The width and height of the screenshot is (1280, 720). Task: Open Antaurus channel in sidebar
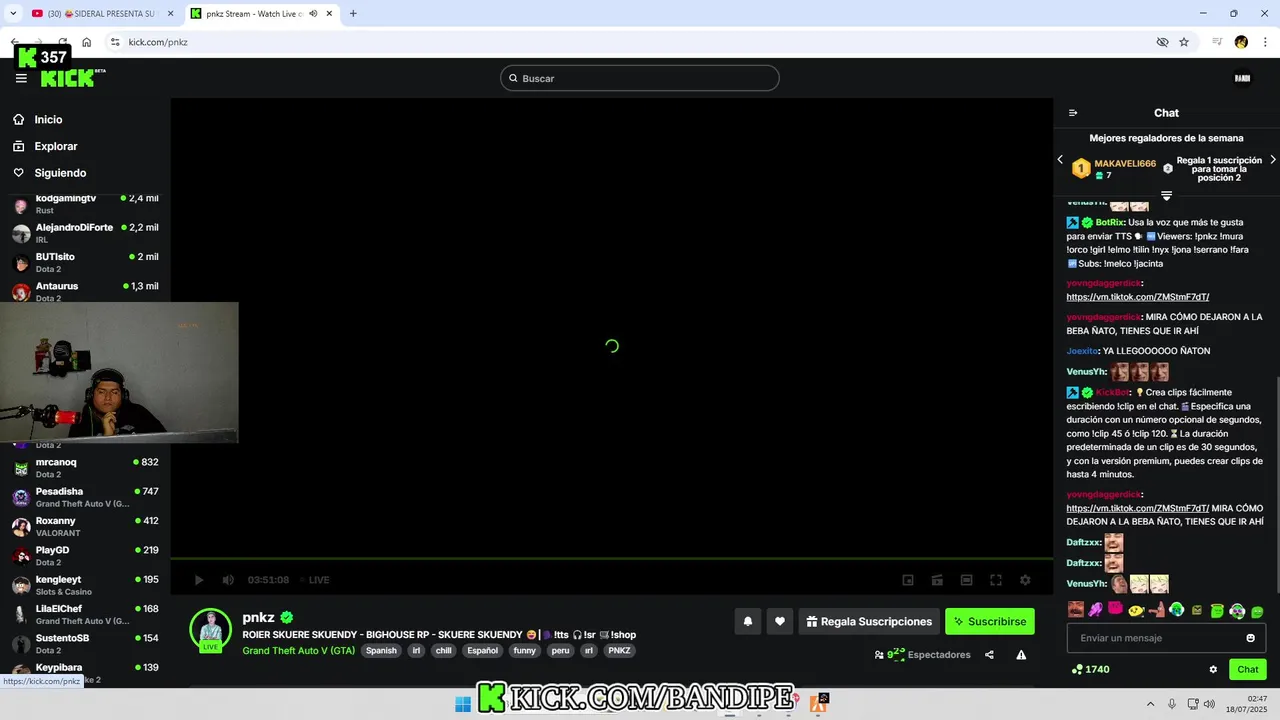click(85, 291)
